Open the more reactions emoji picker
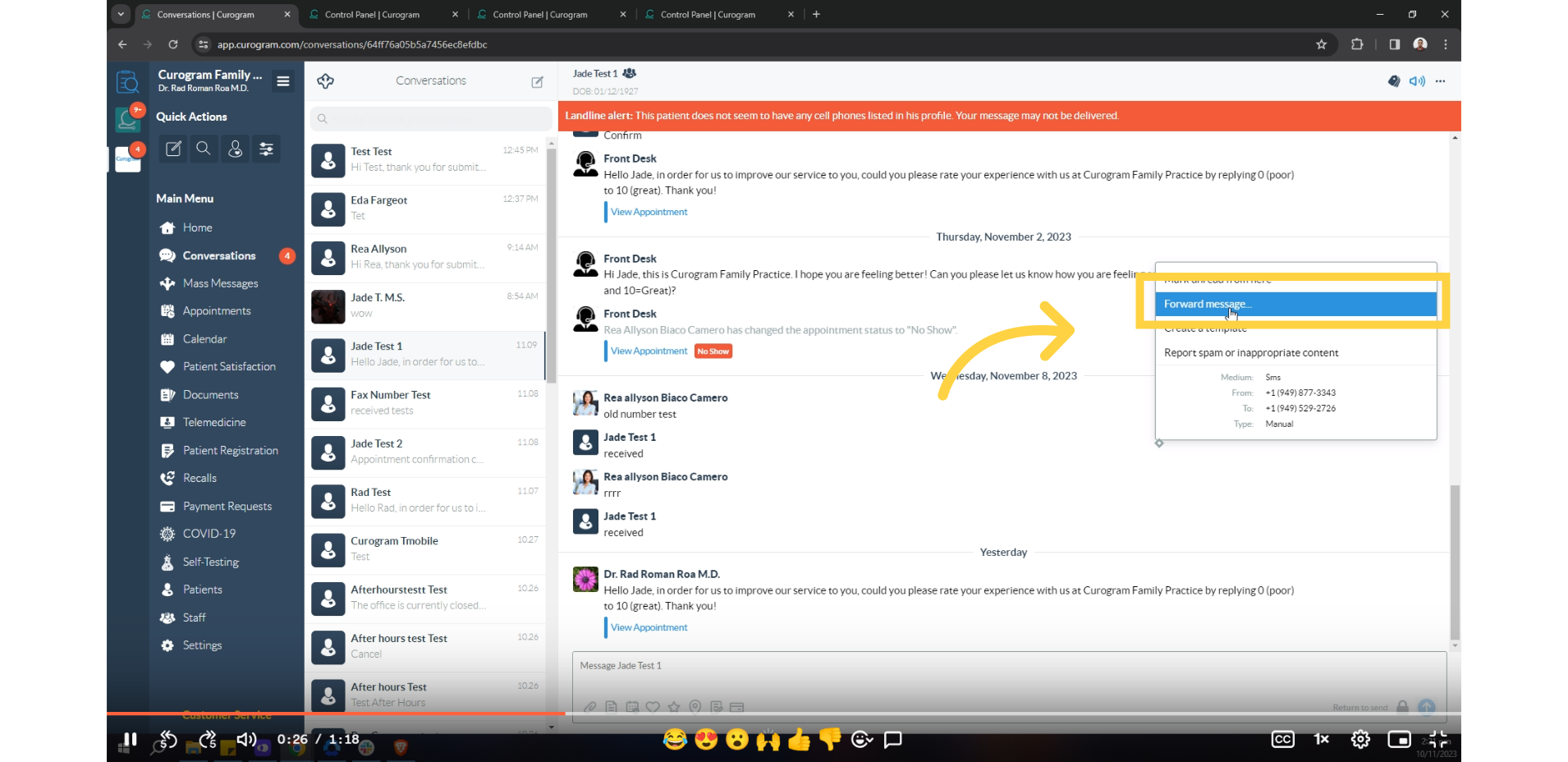Viewport: 1568px width, 762px height. 862,740
